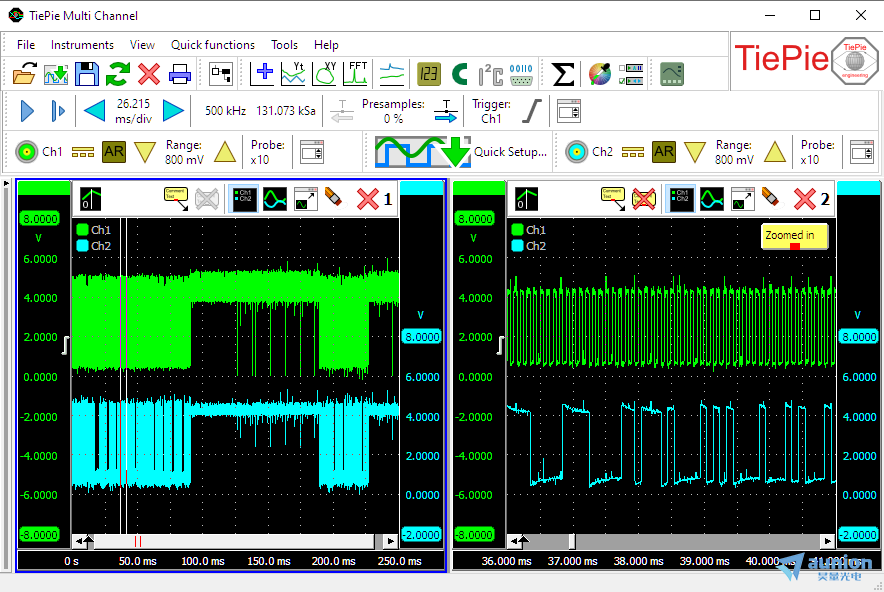884x592 pixels.
Task: Toggle the Ch1 channel enable button
Action: coord(27,152)
